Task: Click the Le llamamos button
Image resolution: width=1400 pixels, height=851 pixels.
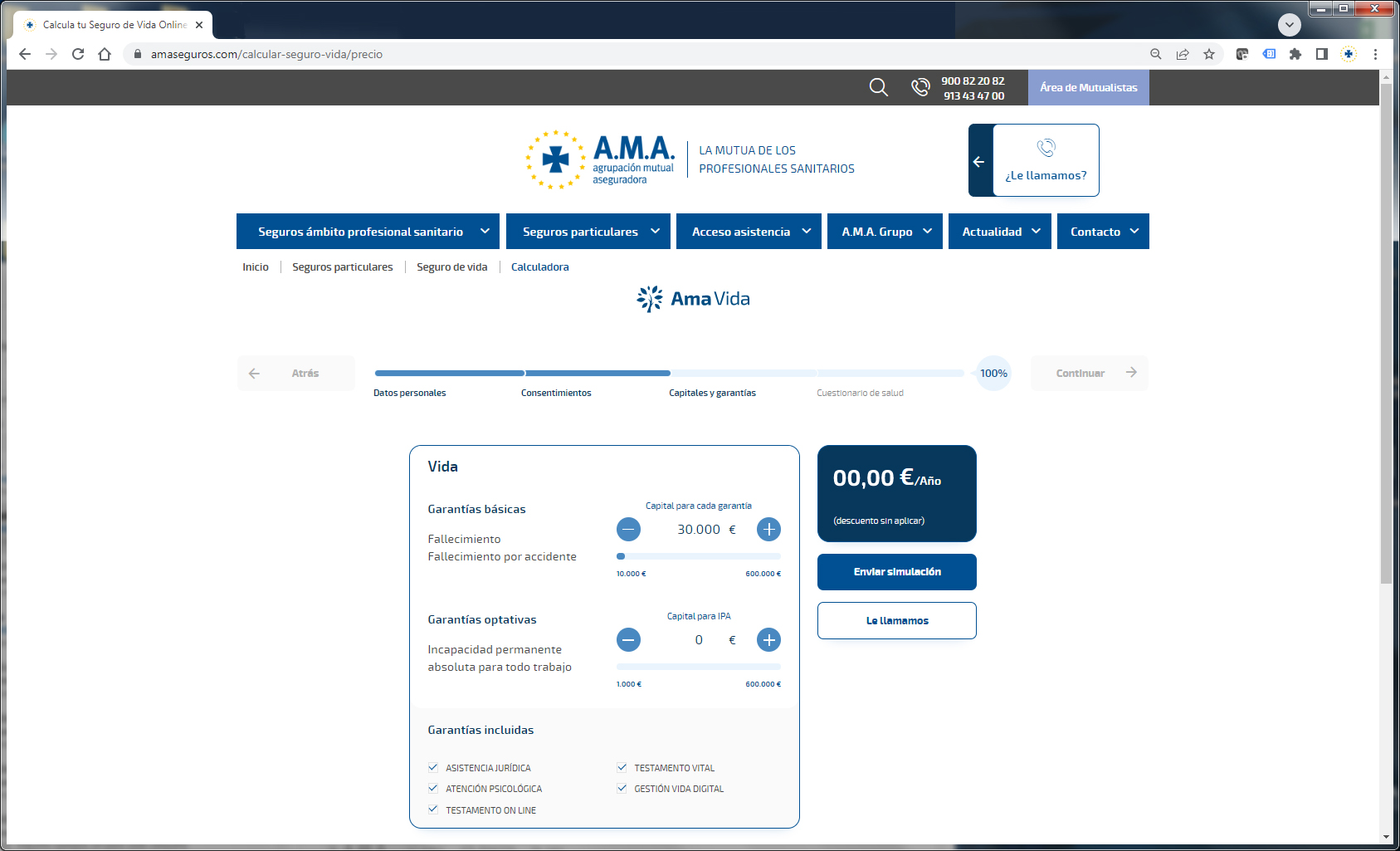Action: pyautogui.click(x=896, y=620)
